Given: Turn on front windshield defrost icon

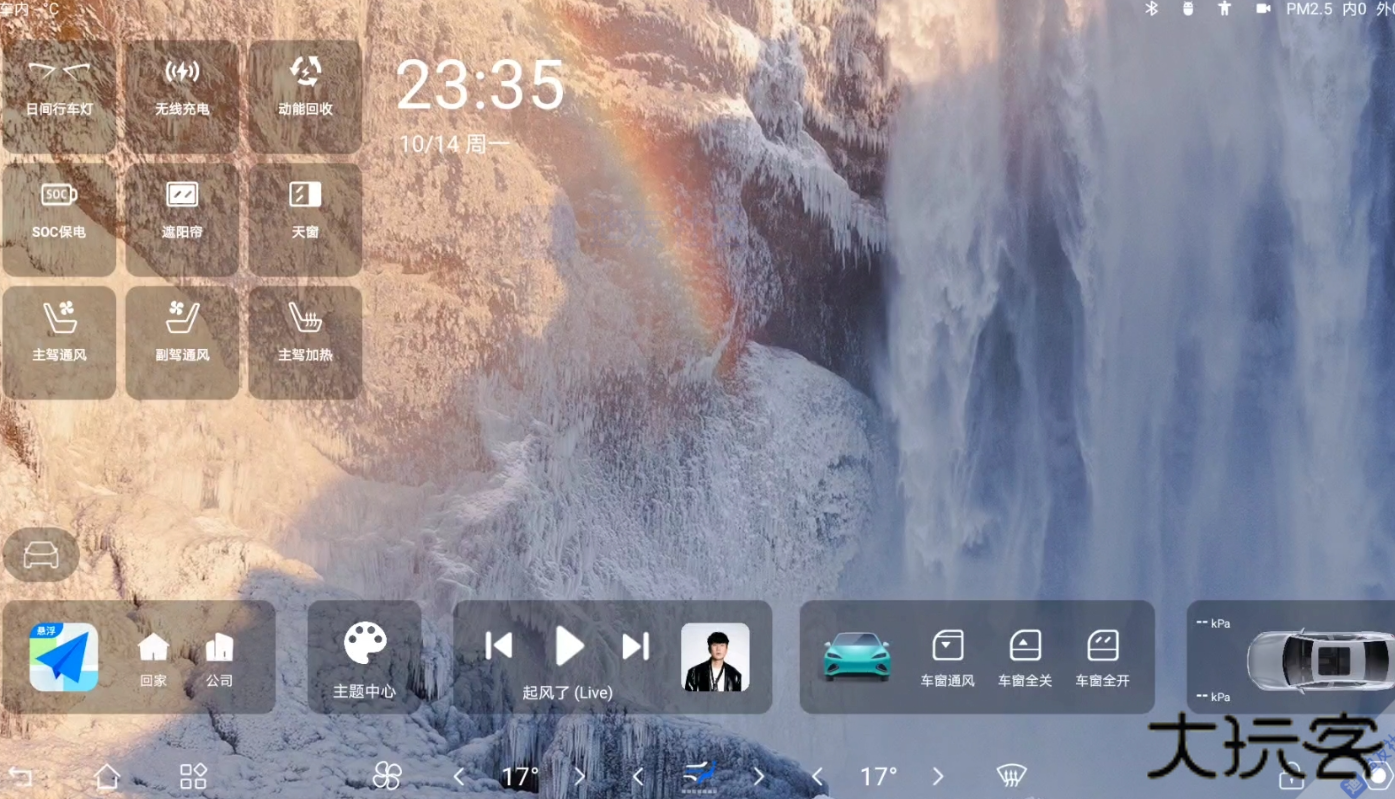Looking at the screenshot, I should point(1012,776).
